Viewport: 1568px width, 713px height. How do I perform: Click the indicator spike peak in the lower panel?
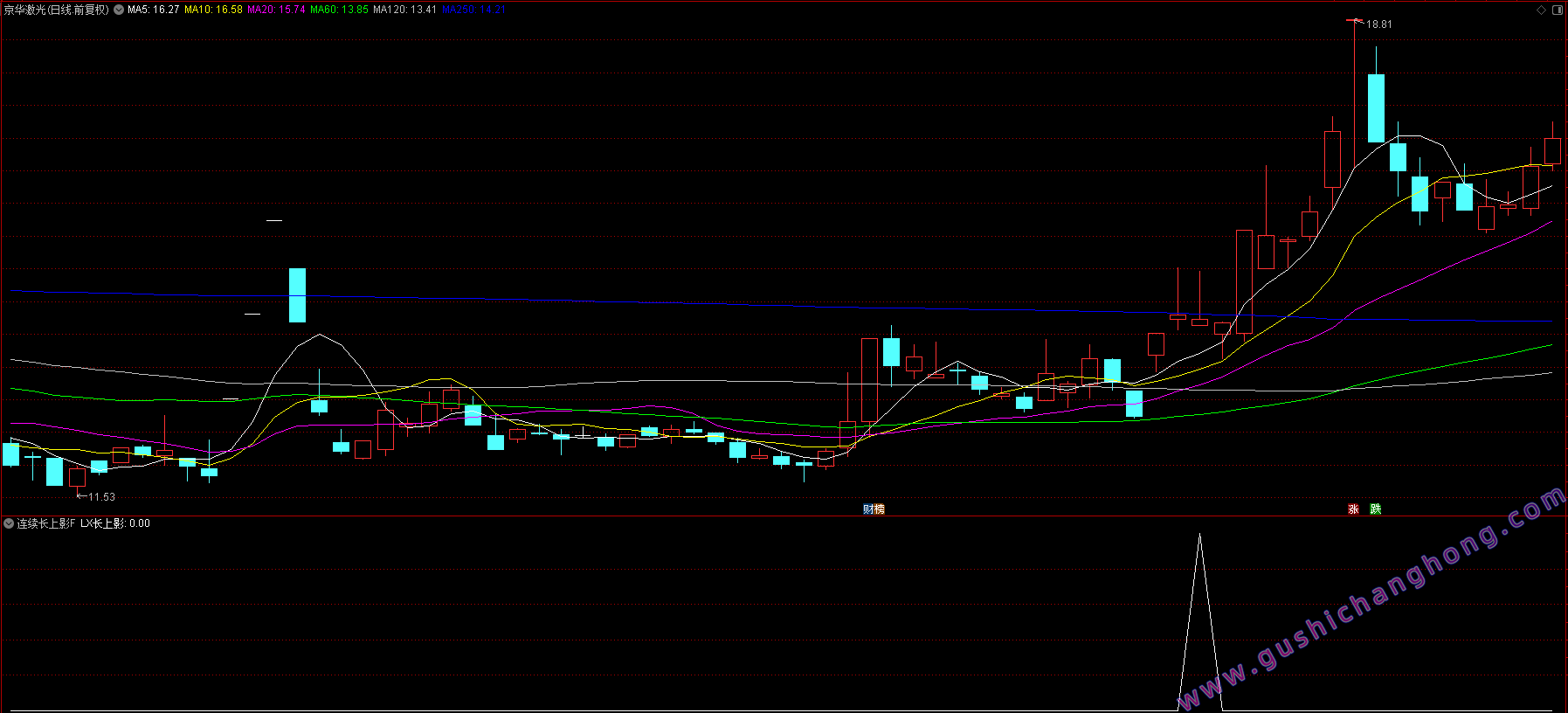(1199, 535)
